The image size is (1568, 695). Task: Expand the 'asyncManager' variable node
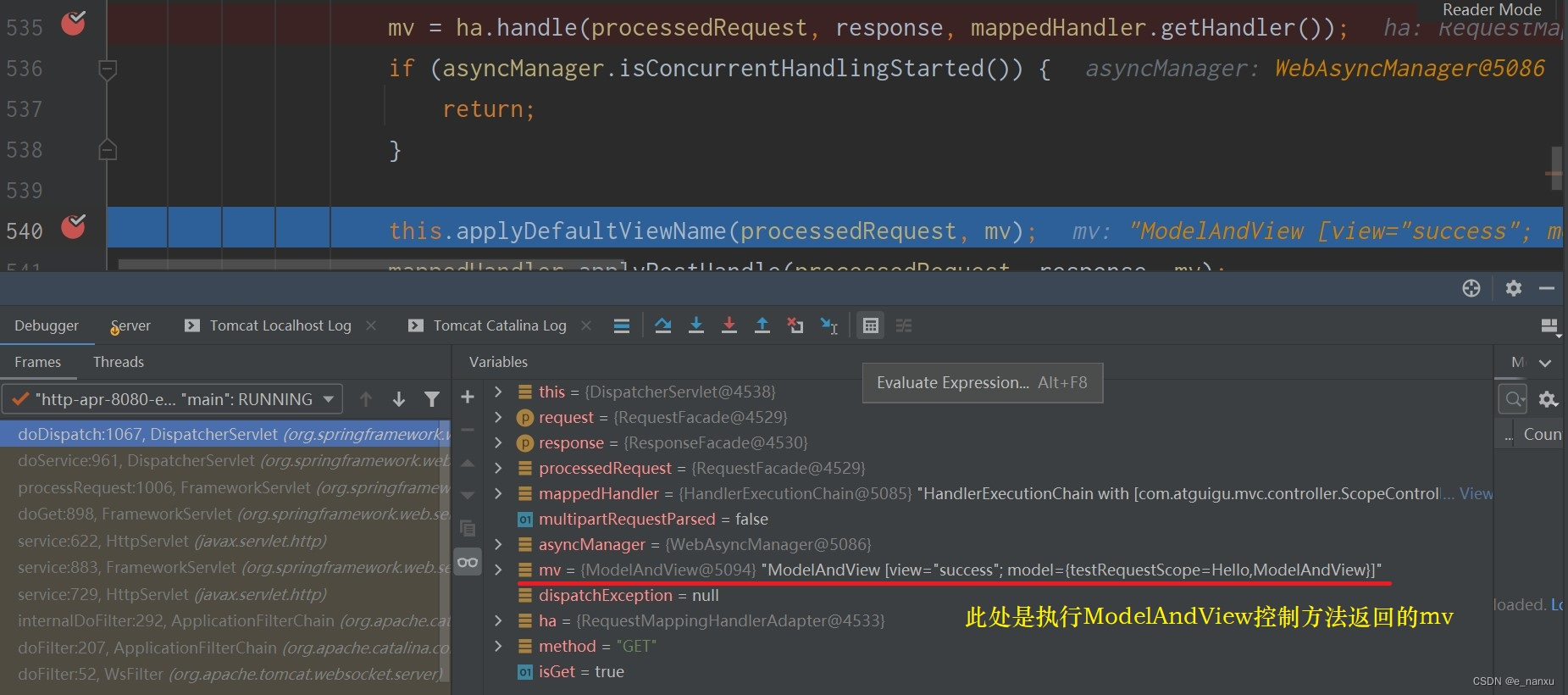[x=499, y=544]
